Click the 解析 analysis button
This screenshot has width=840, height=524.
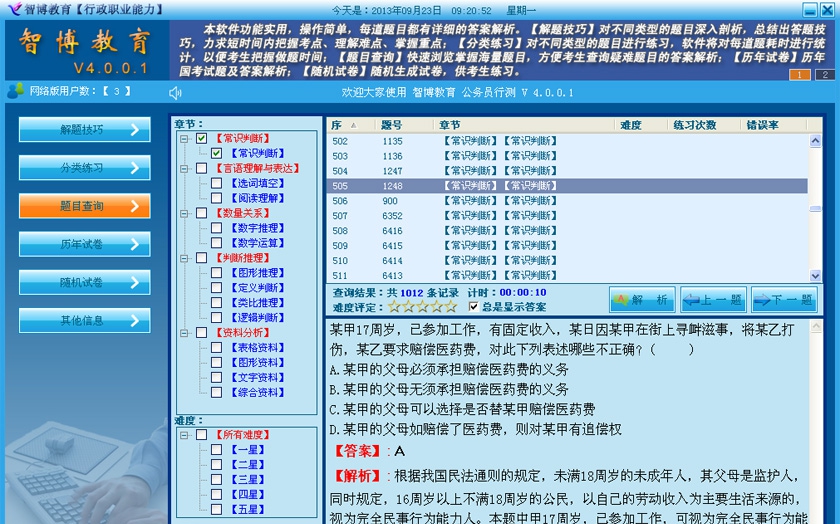point(642,300)
